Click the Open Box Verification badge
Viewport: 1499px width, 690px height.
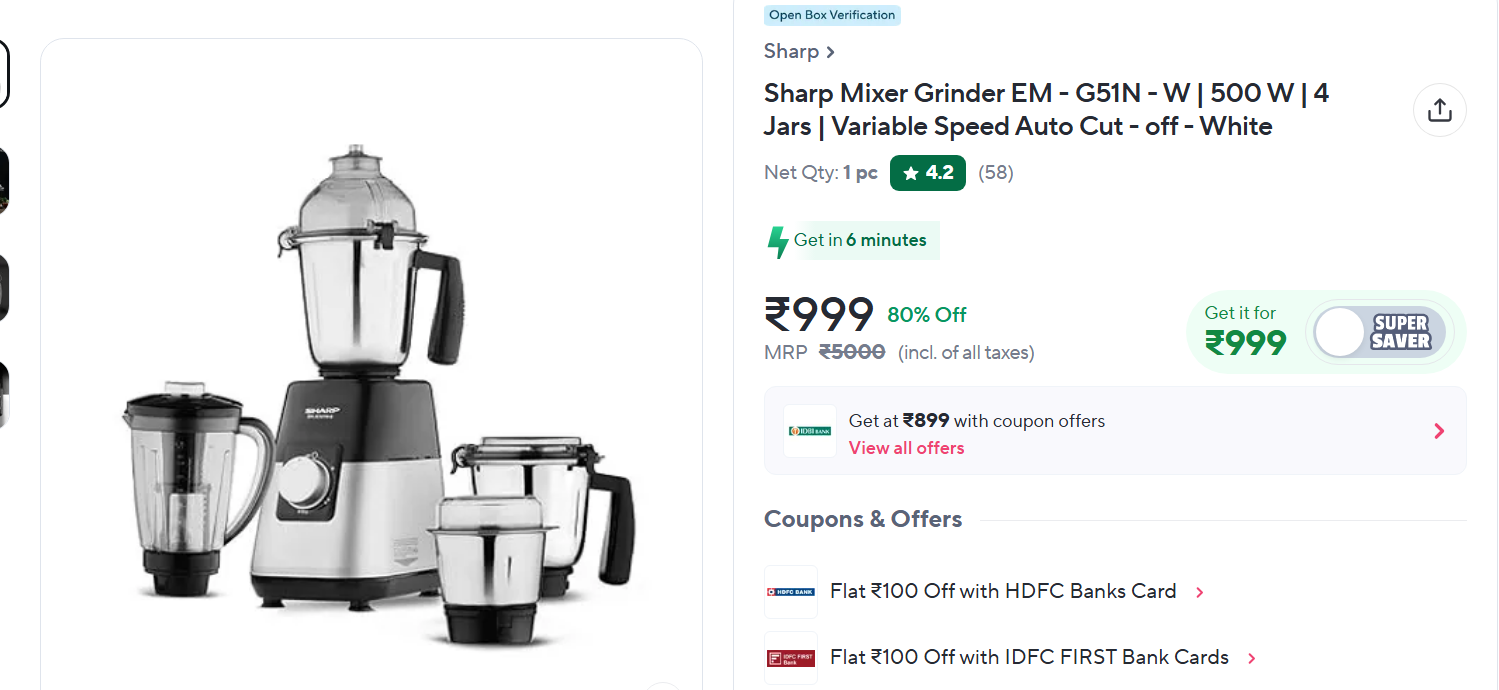[832, 15]
